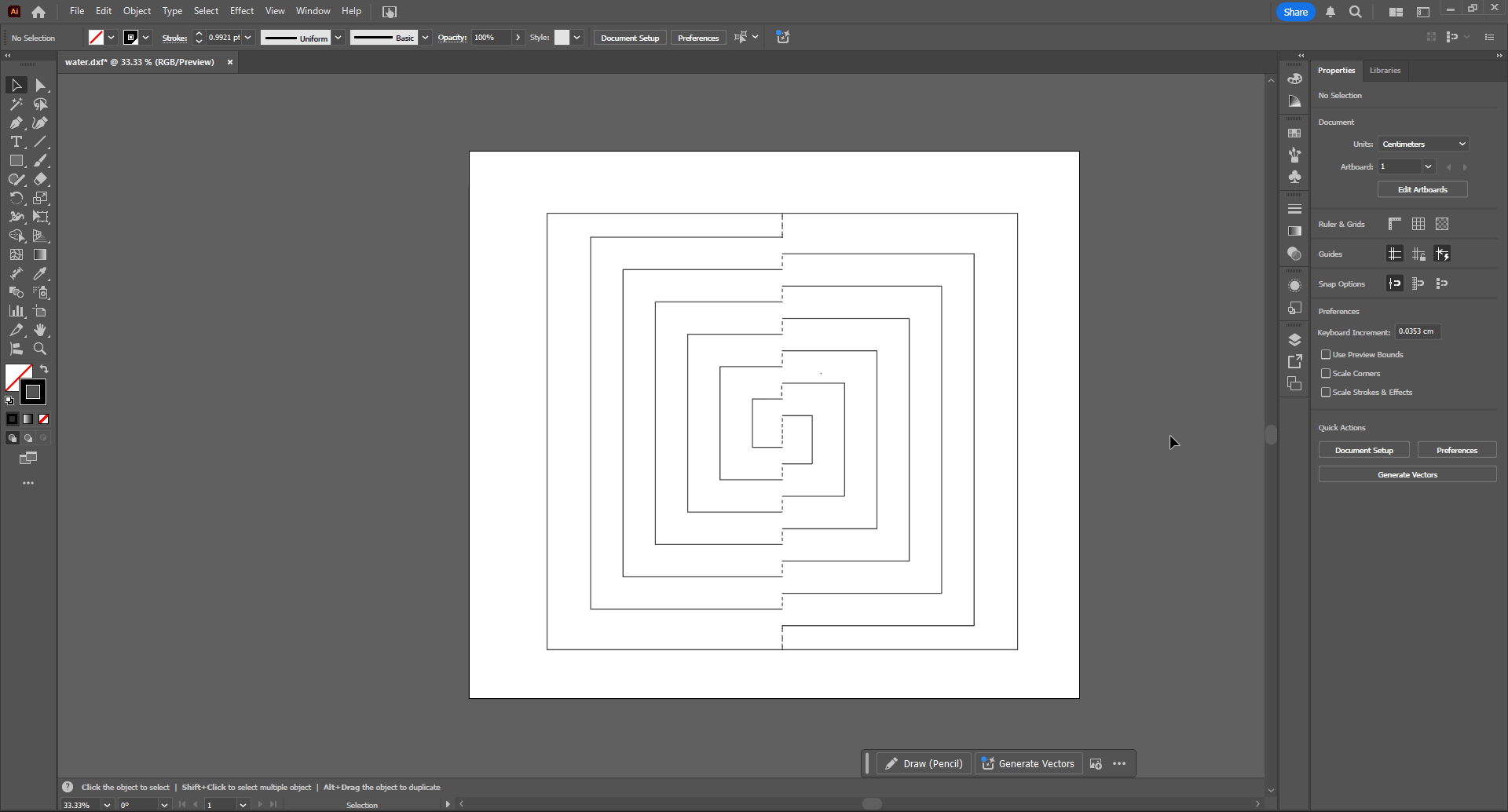Screen dimensions: 1508x812
Task: Open the Uniform width profile dropdown
Action: [338, 38]
